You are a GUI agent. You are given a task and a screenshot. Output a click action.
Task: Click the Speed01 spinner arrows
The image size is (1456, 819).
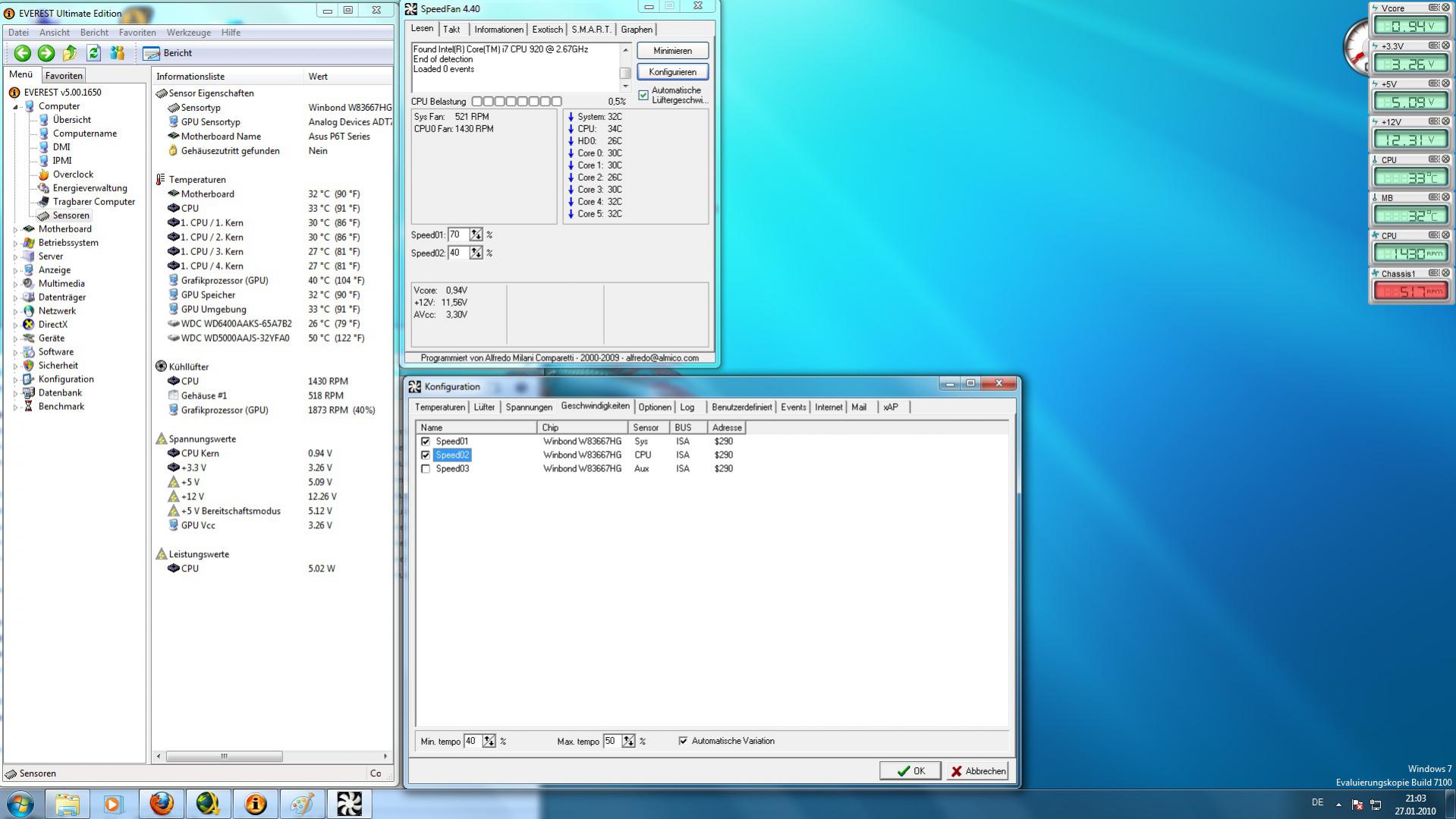tap(476, 235)
